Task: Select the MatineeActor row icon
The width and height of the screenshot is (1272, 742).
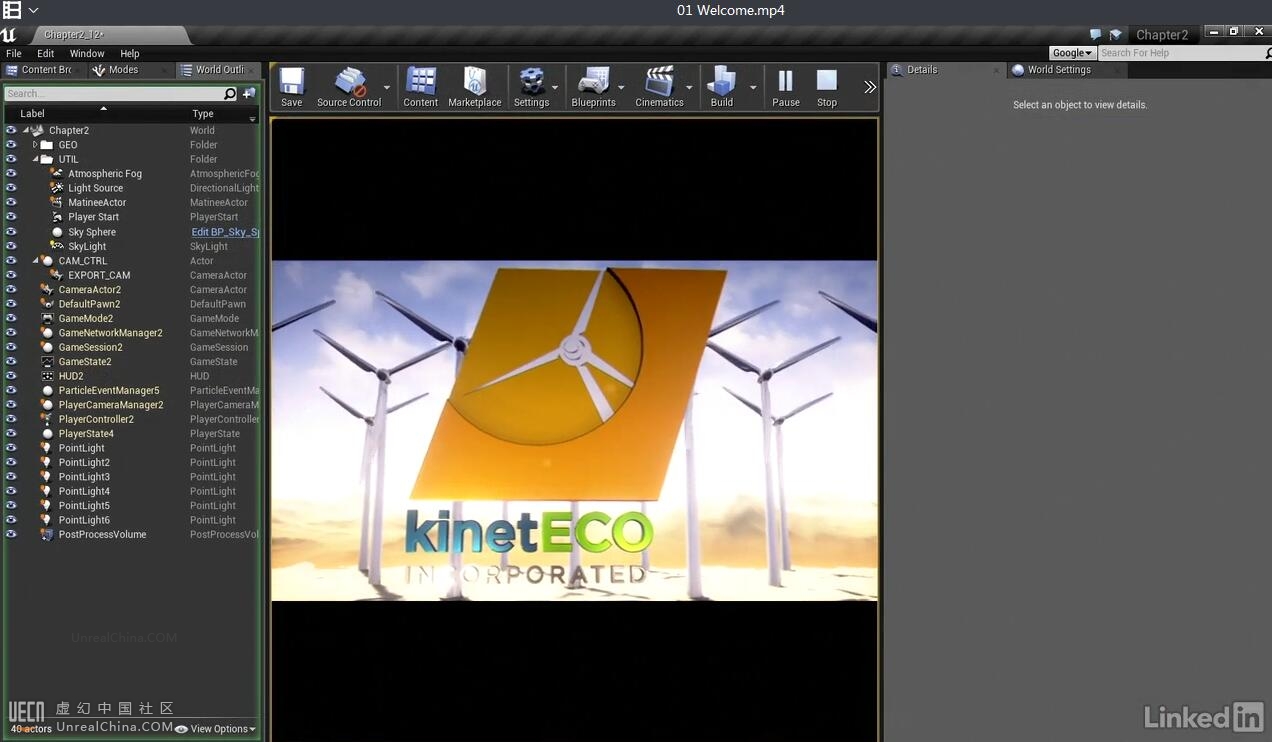Action: point(57,203)
